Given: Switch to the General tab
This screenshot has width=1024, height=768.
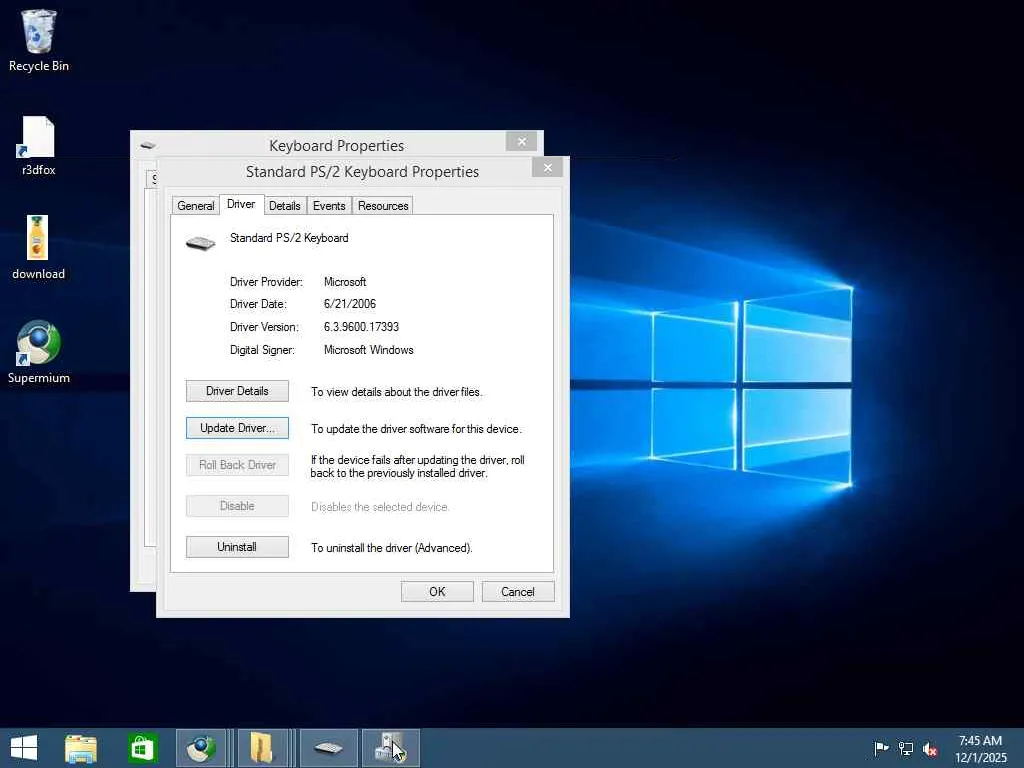Looking at the screenshot, I should coord(195,206).
